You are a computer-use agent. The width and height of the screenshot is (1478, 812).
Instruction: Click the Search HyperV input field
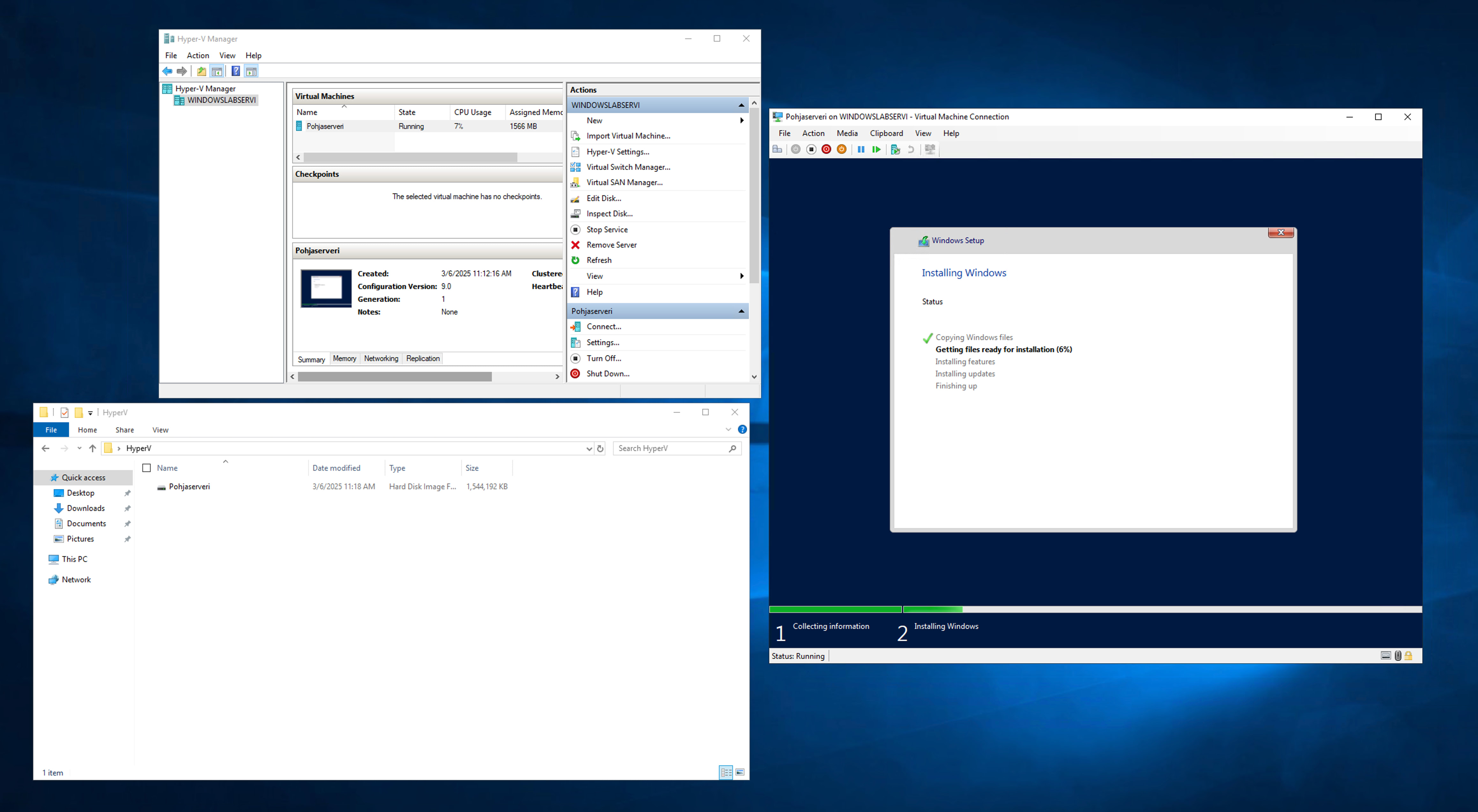[671, 448]
